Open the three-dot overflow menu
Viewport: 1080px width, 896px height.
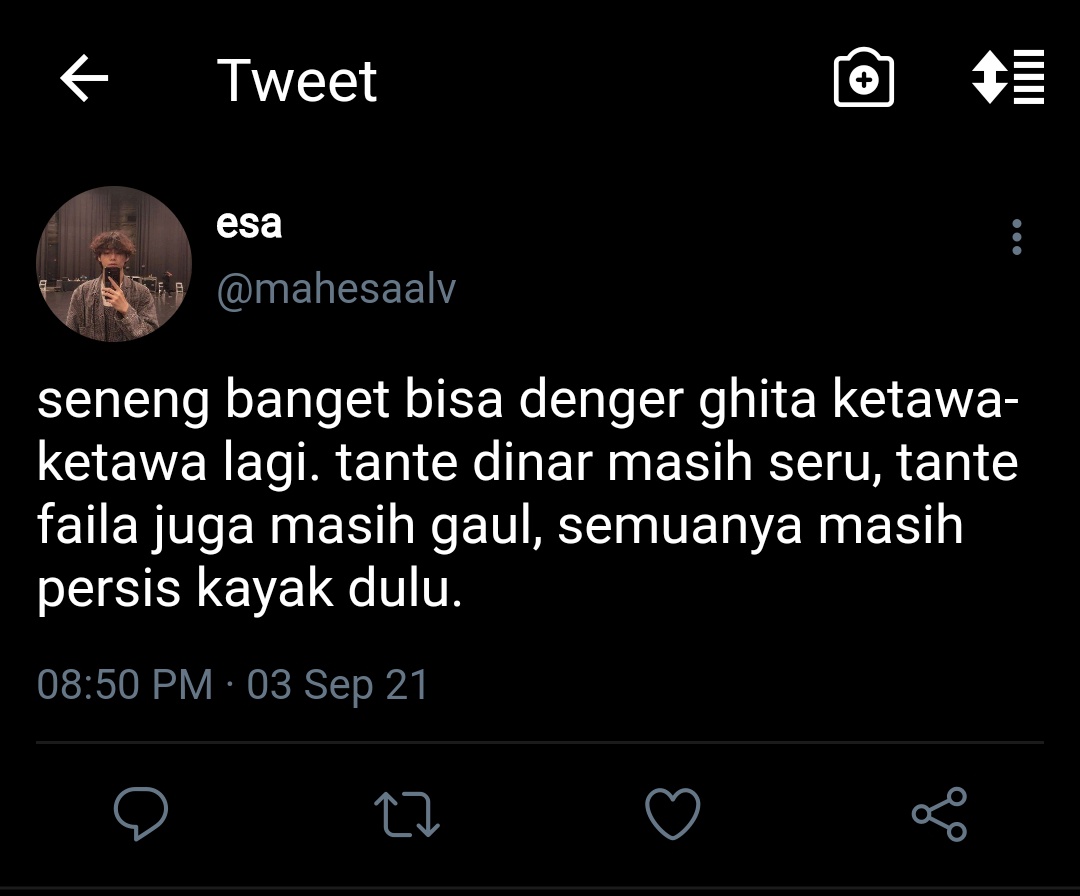click(x=1017, y=238)
